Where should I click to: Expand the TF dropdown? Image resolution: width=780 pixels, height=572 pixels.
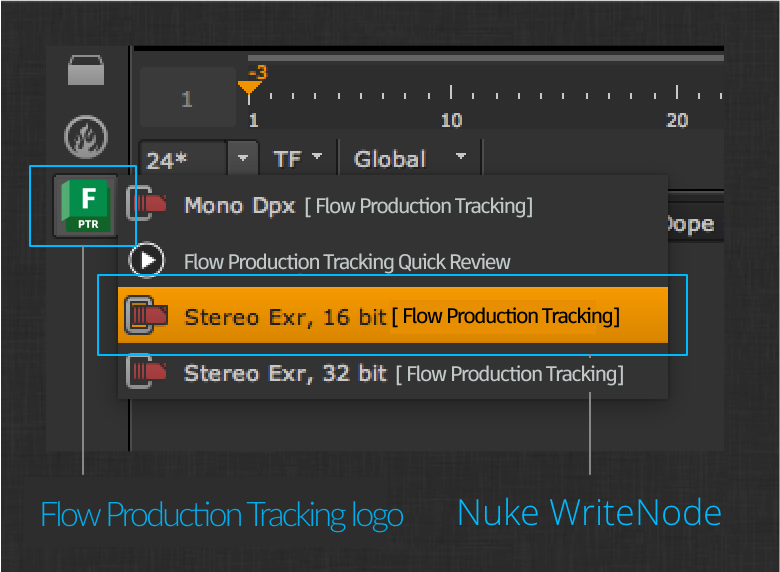(297, 159)
